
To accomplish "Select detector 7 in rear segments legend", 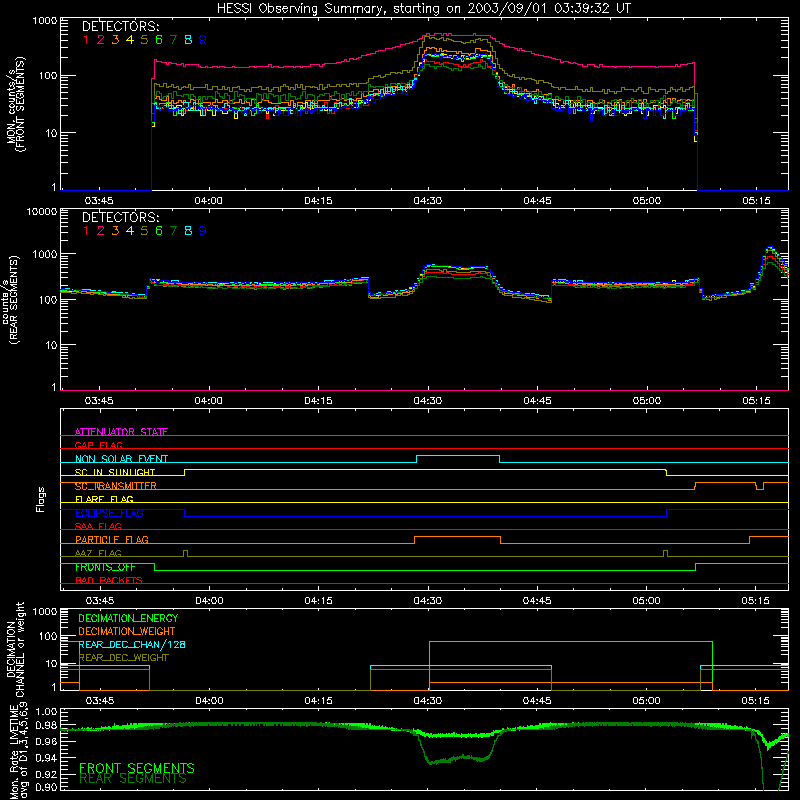I will point(173,231).
